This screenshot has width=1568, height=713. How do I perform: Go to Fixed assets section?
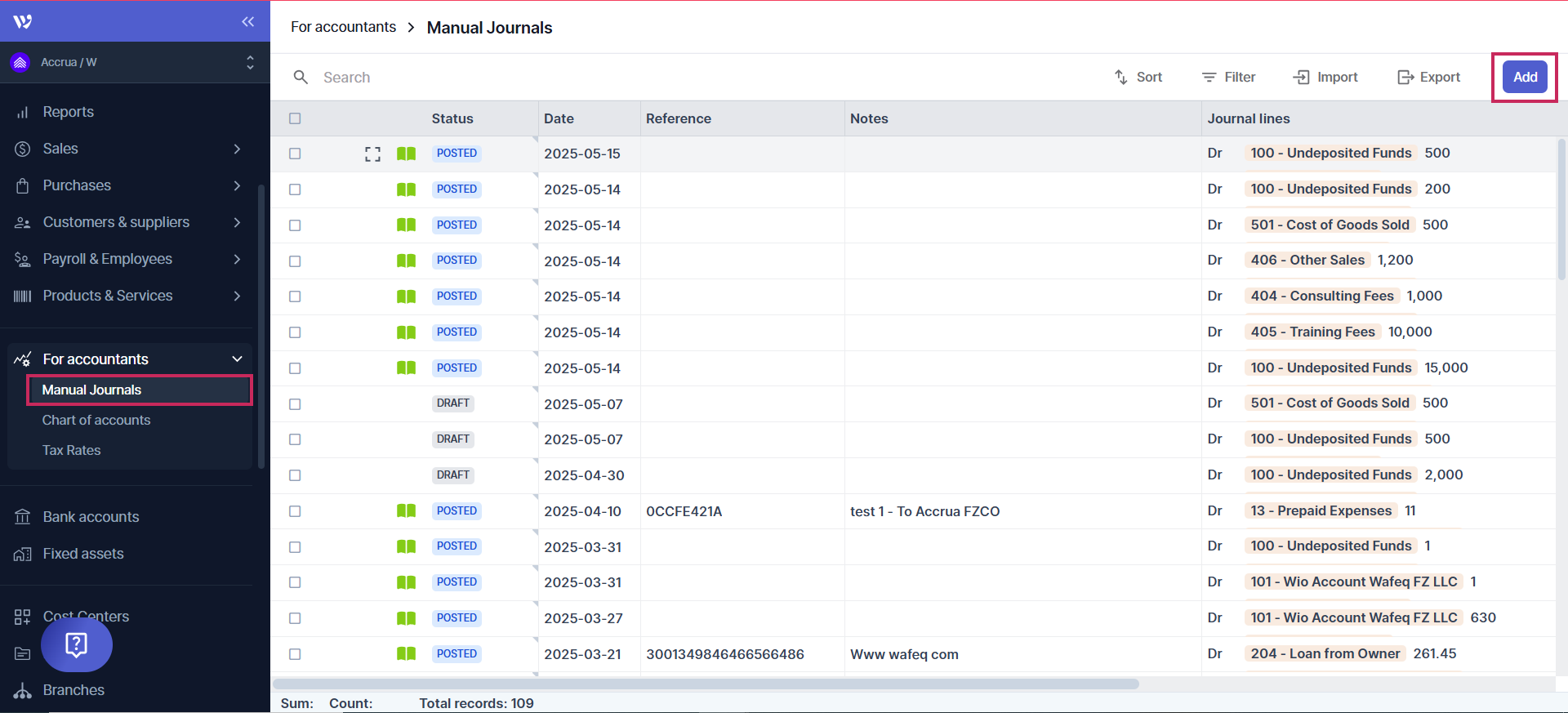pyautogui.click(x=83, y=554)
